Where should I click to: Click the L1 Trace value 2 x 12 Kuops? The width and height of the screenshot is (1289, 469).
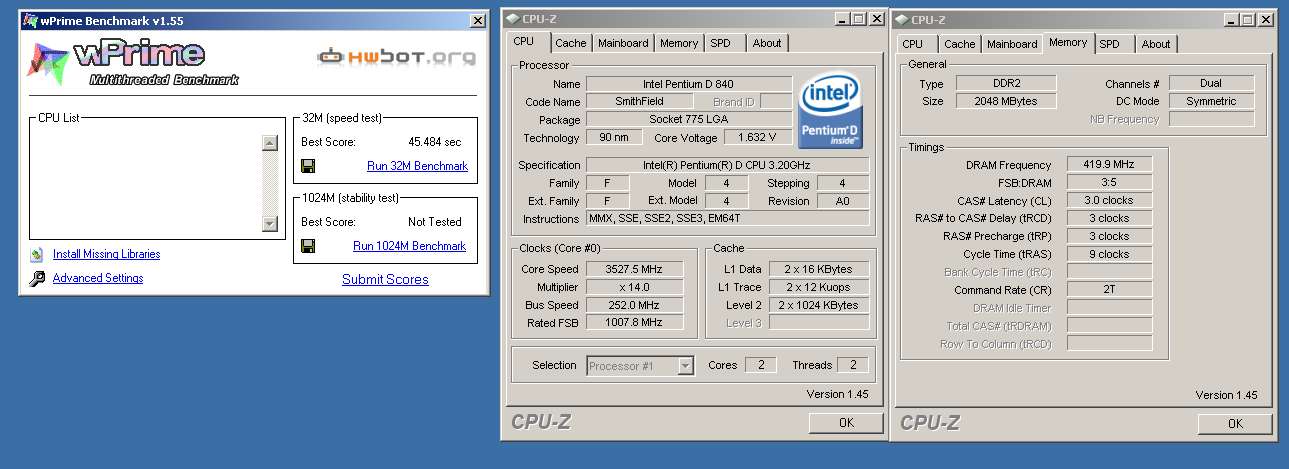[819, 287]
